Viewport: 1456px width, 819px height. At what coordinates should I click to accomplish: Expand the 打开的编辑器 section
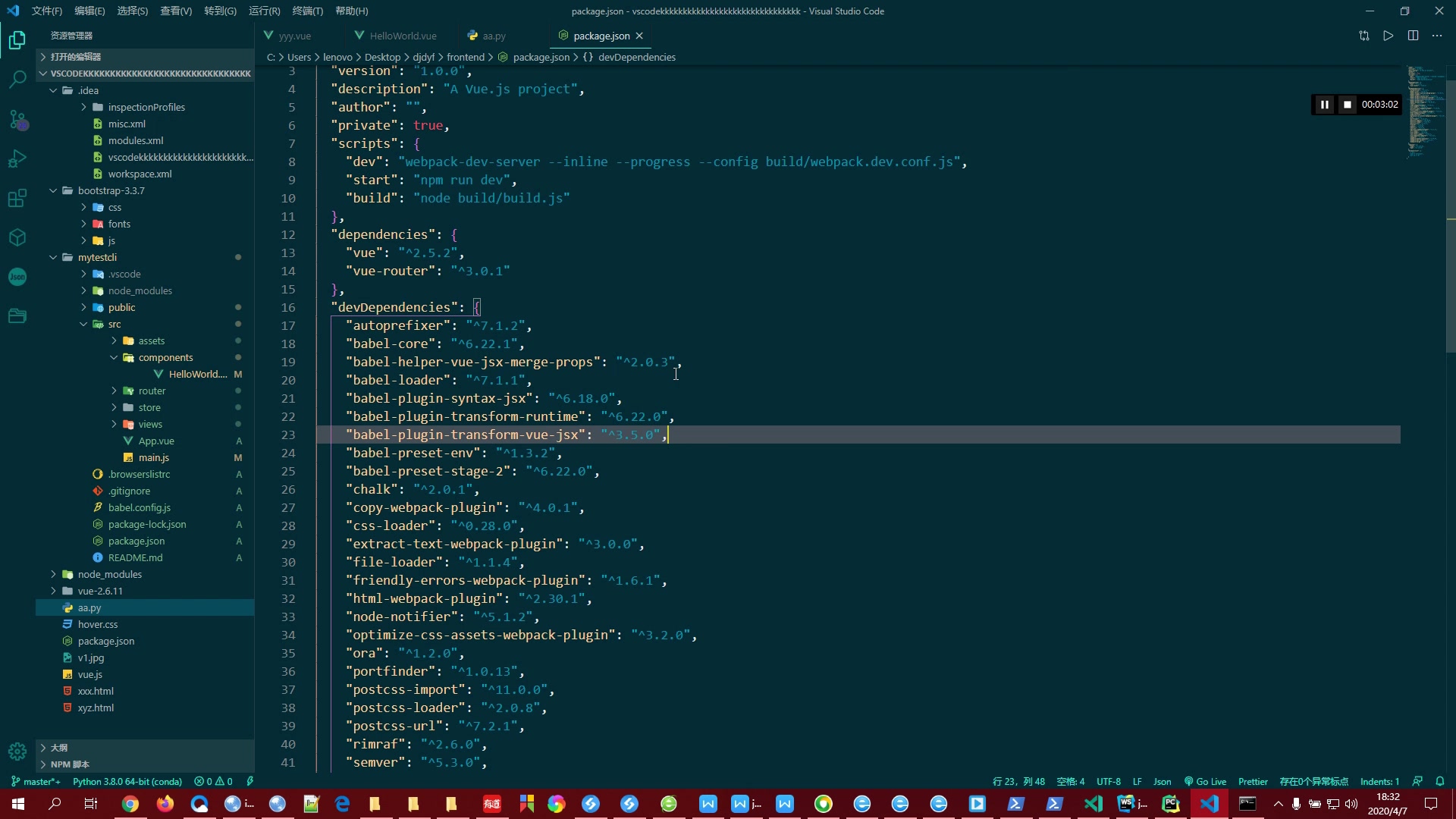[145, 57]
